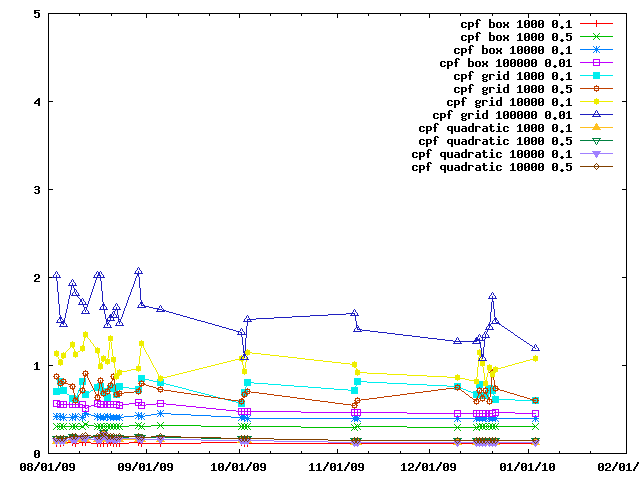Click the last blue triangle data point near 01/01/10
Image resolution: width=640 pixels, height=480 pixels.
click(536, 347)
